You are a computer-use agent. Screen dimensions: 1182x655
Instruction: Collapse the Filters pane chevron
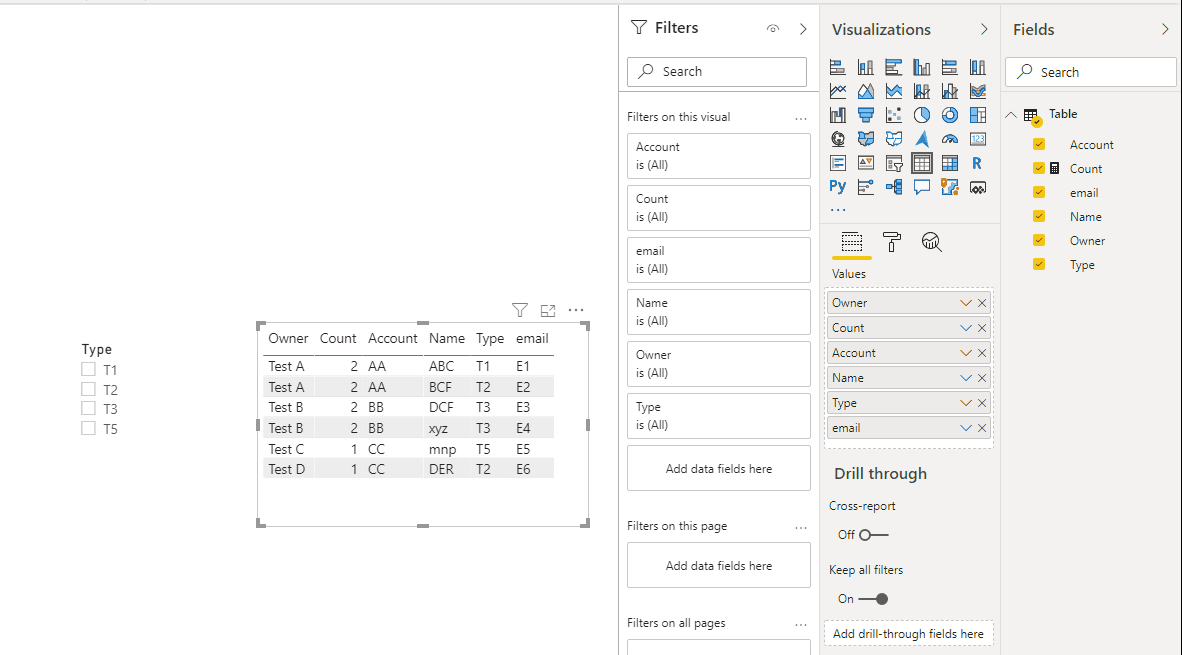[x=803, y=29]
